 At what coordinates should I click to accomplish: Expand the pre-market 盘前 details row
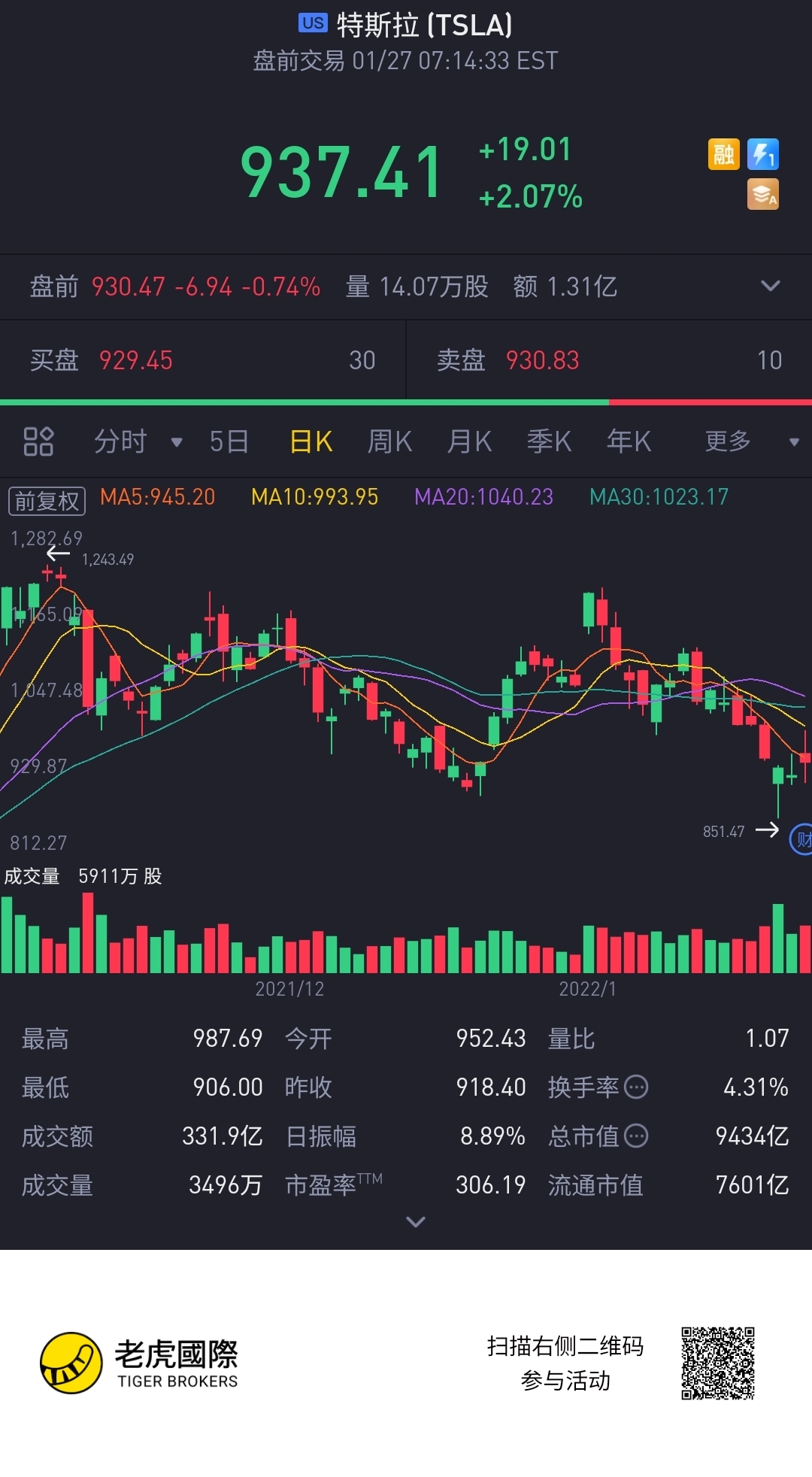(770, 286)
